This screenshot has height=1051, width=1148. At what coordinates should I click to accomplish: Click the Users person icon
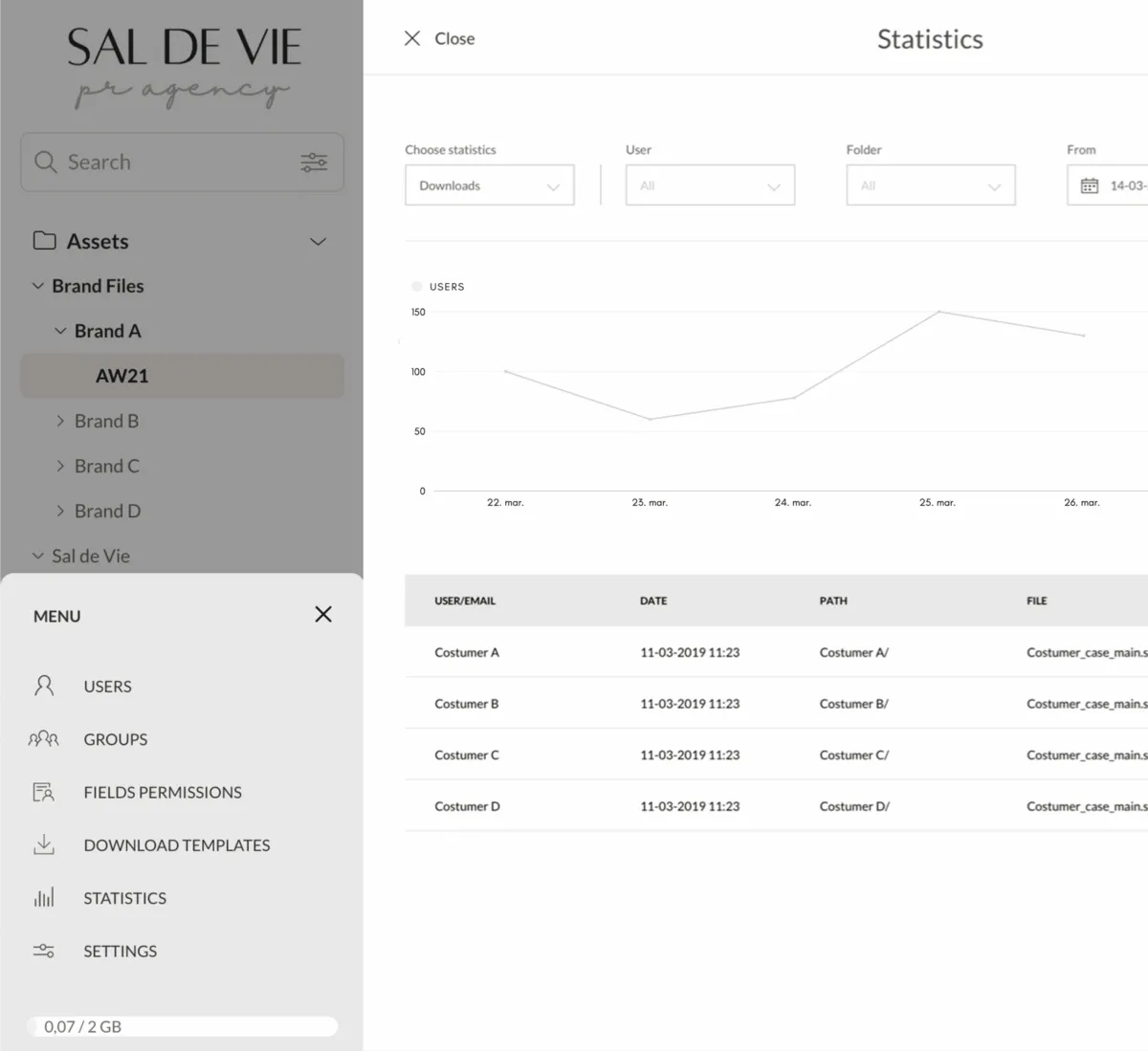[44, 686]
